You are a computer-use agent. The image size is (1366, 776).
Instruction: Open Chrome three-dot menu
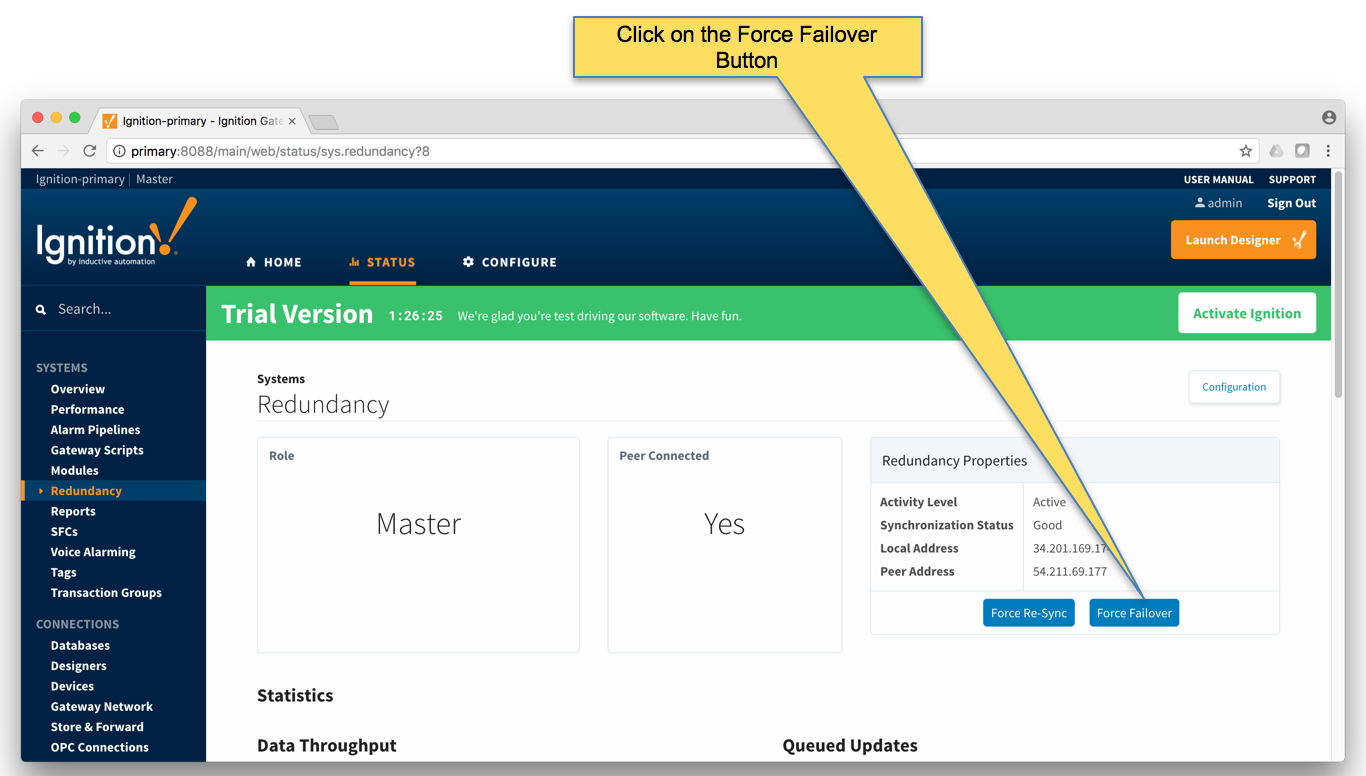pos(1328,151)
